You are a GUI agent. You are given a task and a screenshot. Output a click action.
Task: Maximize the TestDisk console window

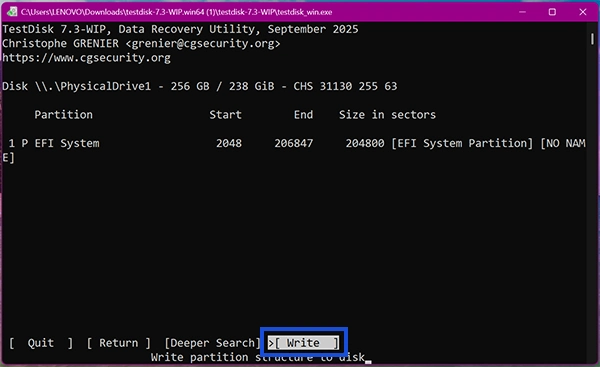click(552, 12)
